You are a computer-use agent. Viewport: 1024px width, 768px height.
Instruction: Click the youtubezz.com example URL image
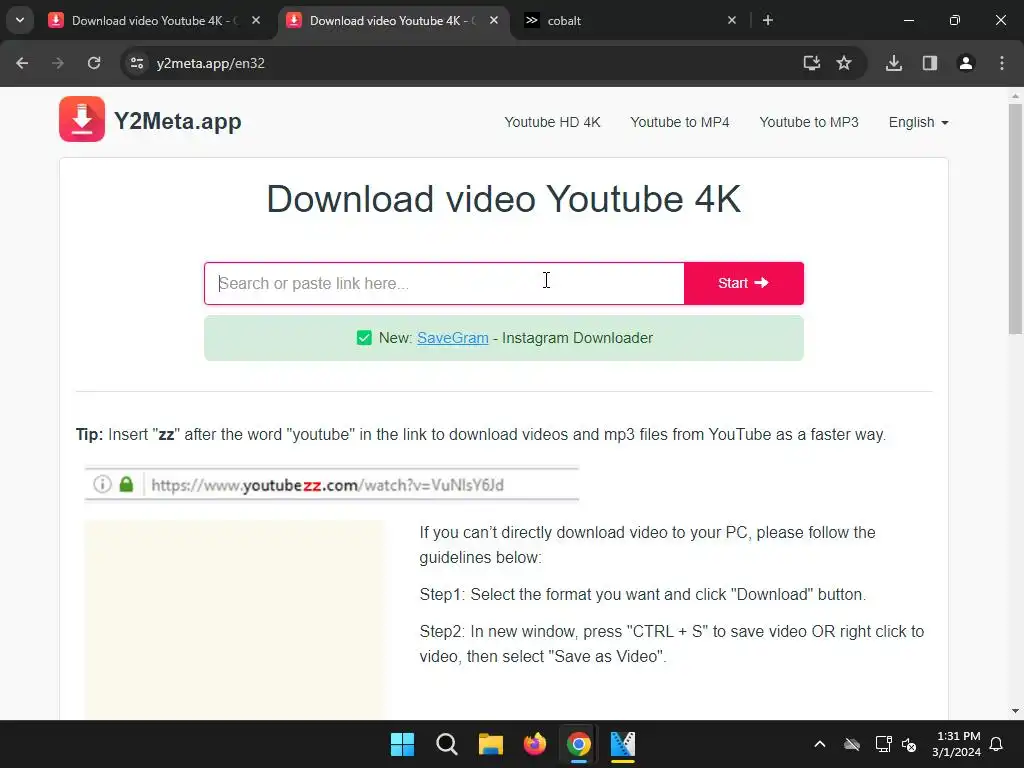(332, 484)
